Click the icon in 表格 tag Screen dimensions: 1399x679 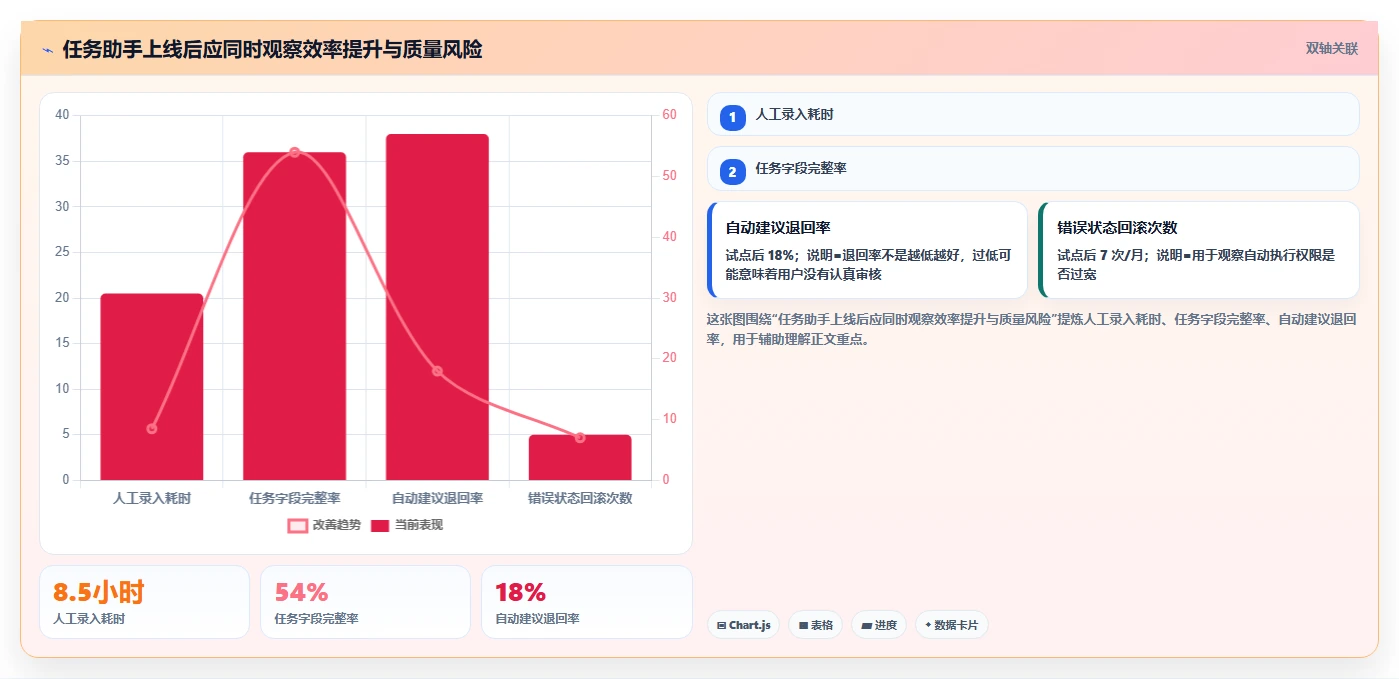tap(803, 626)
